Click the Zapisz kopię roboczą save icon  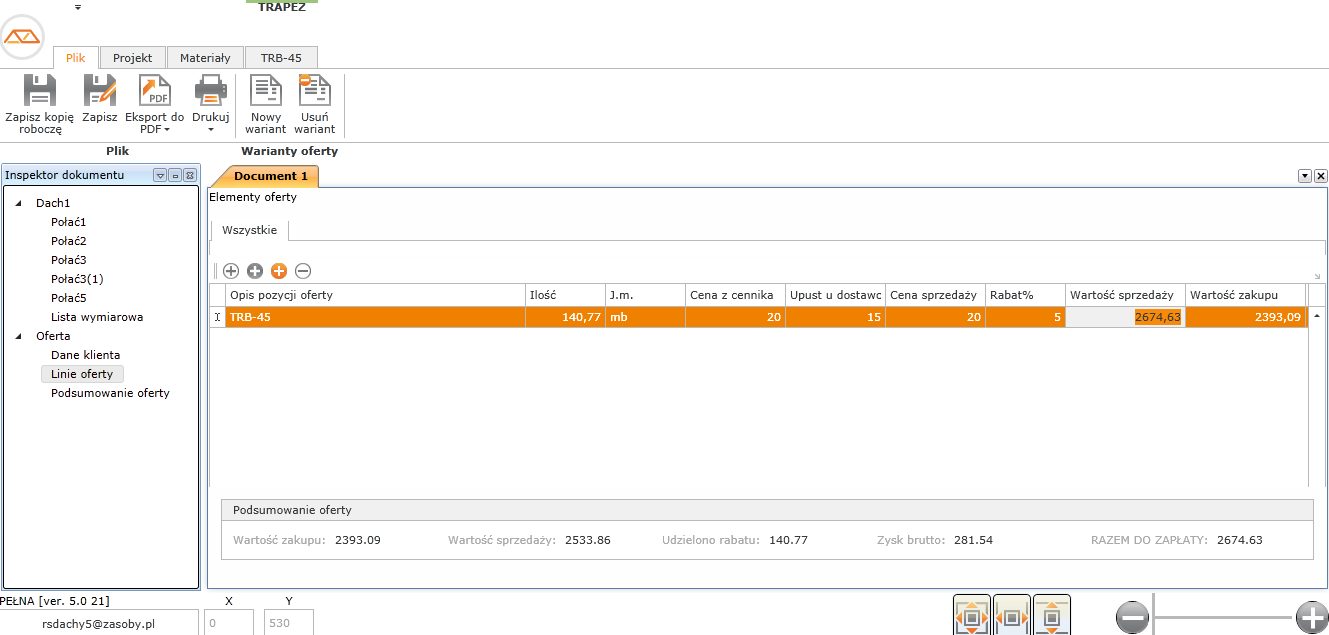39,91
